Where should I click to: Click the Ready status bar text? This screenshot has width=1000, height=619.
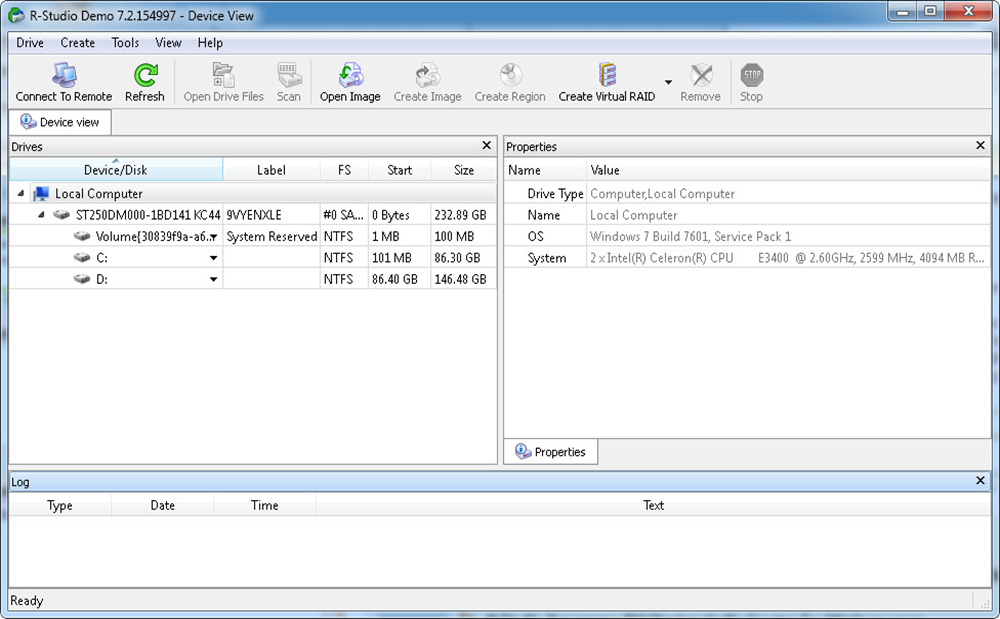point(27,601)
